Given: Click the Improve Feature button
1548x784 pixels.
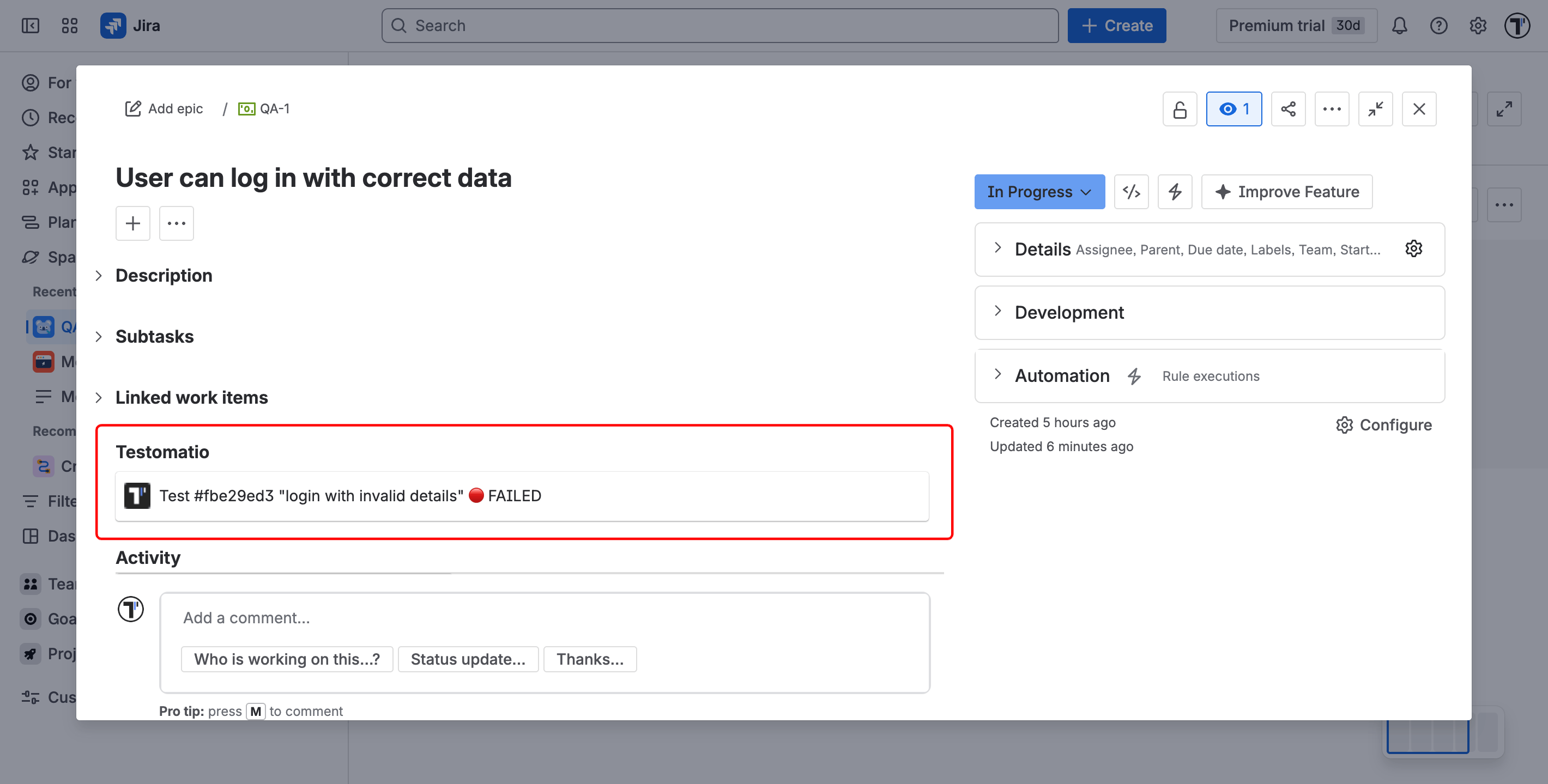Looking at the screenshot, I should click(1286, 192).
